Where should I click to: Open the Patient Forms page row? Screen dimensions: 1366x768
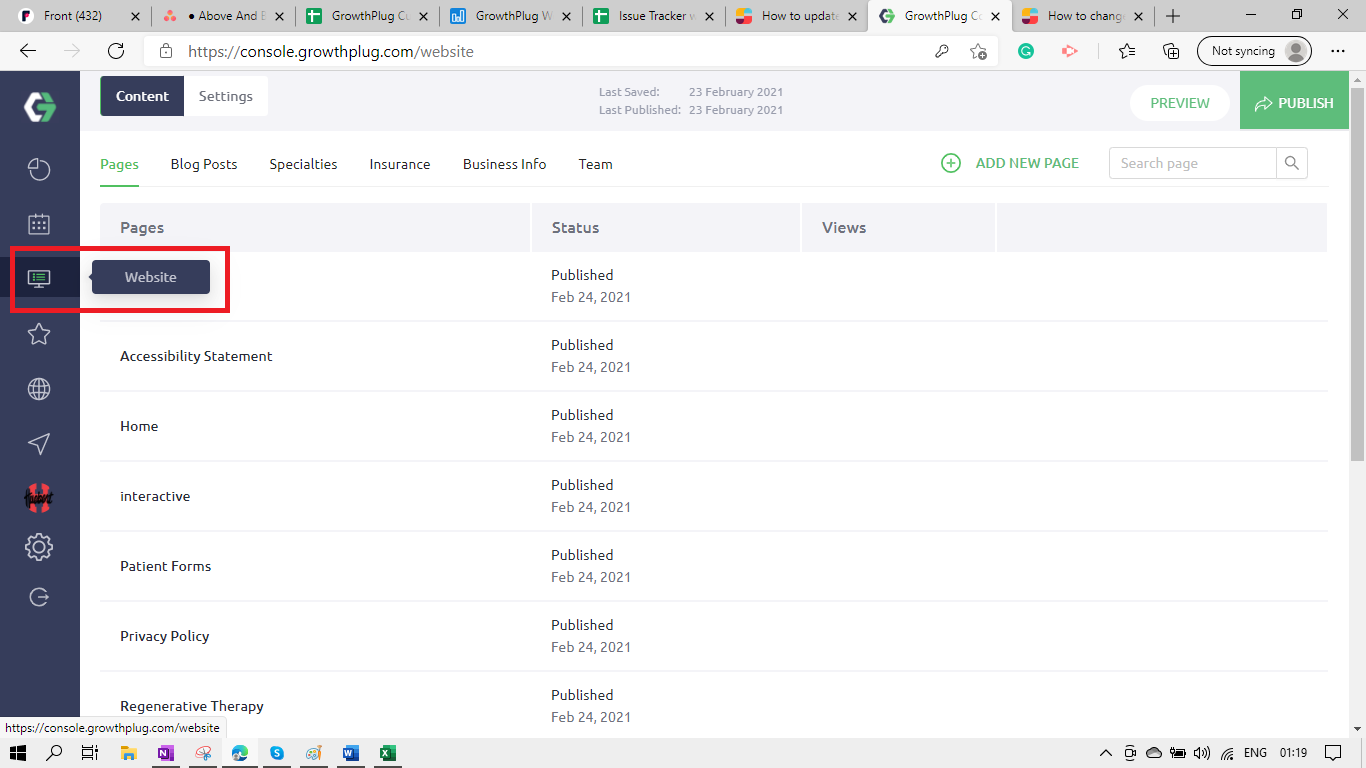pyautogui.click(x=713, y=566)
